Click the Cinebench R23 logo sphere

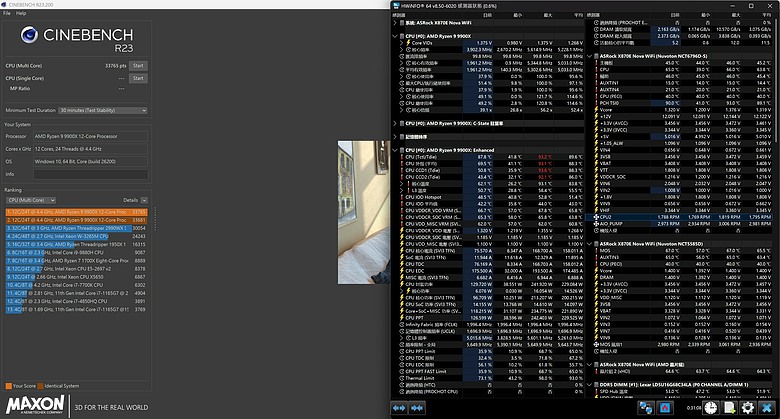click(x=29, y=35)
